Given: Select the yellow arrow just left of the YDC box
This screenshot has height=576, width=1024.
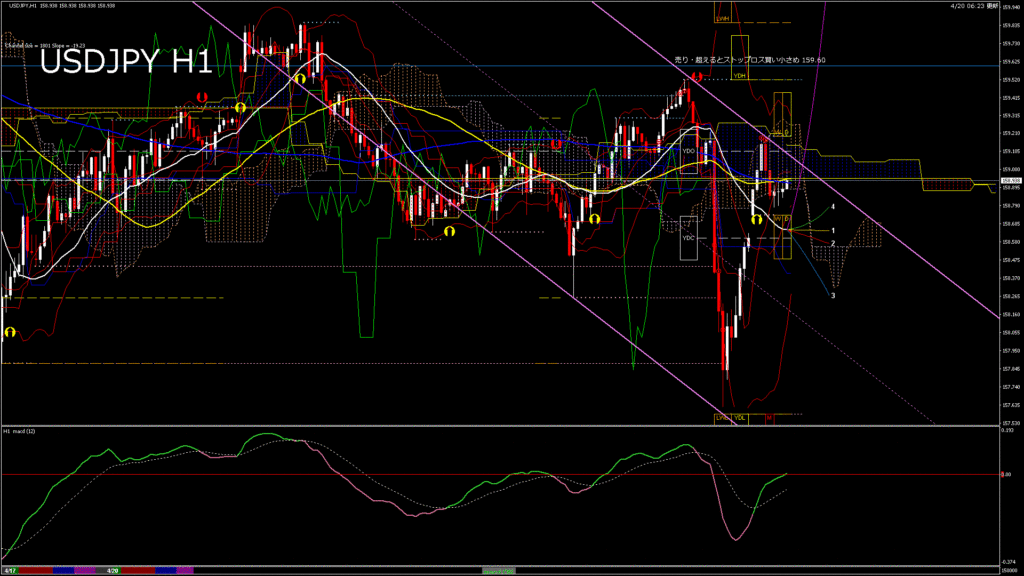Looking at the screenshot, I should click(x=594, y=218).
